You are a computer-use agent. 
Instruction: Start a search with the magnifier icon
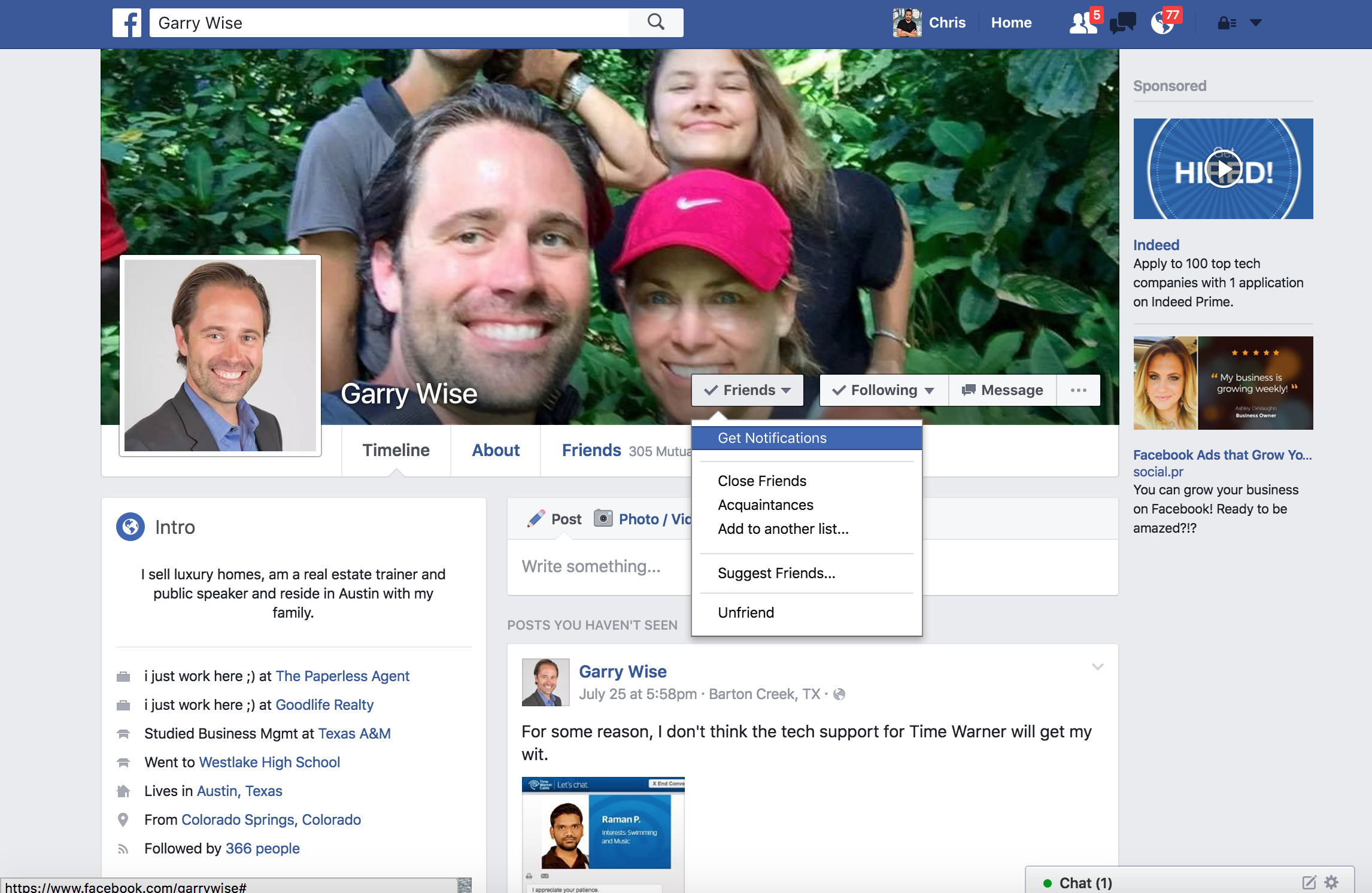(655, 22)
